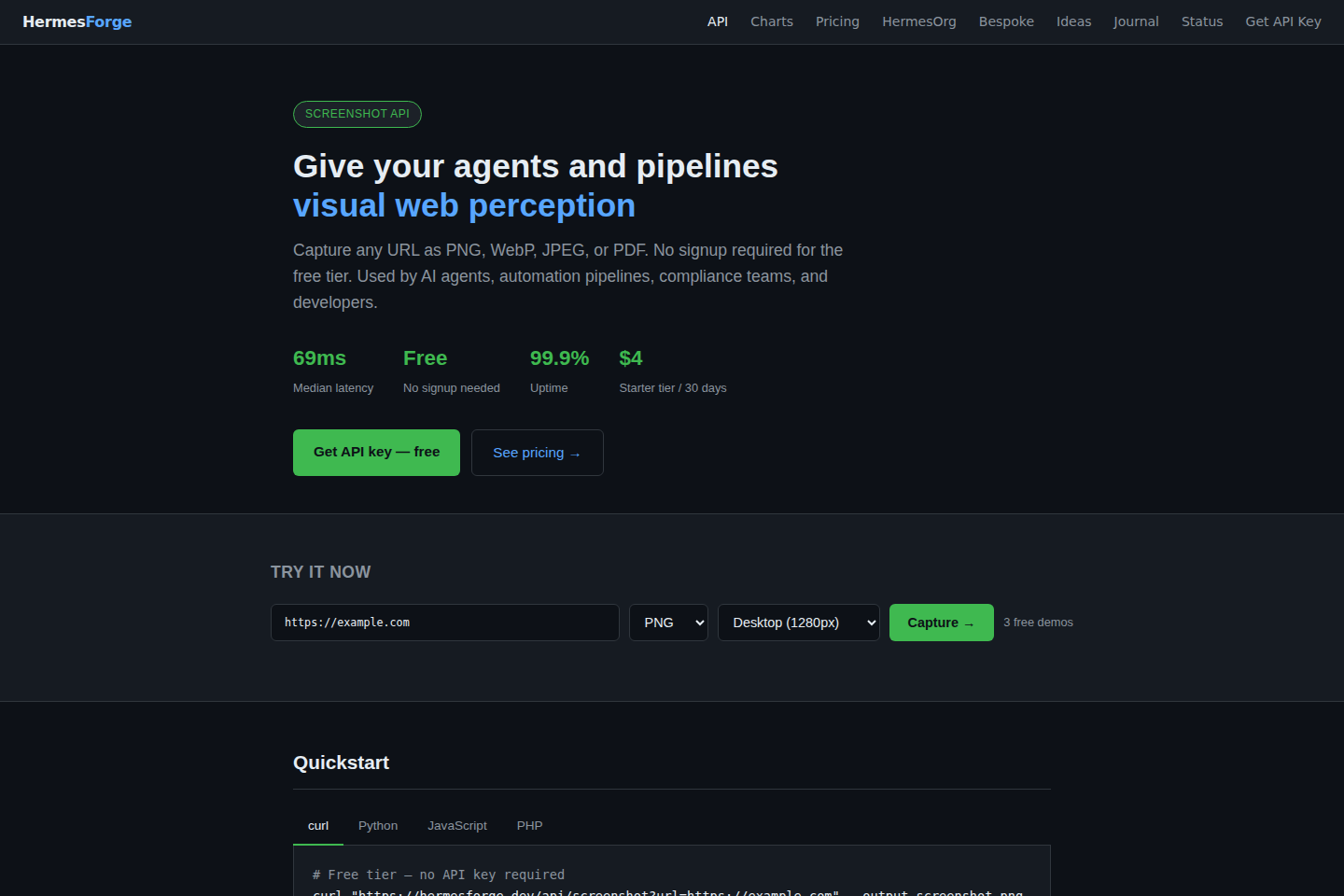Follow the See pricing button
The width and height of the screenshot is (1344, 896).
coord(538,453)
